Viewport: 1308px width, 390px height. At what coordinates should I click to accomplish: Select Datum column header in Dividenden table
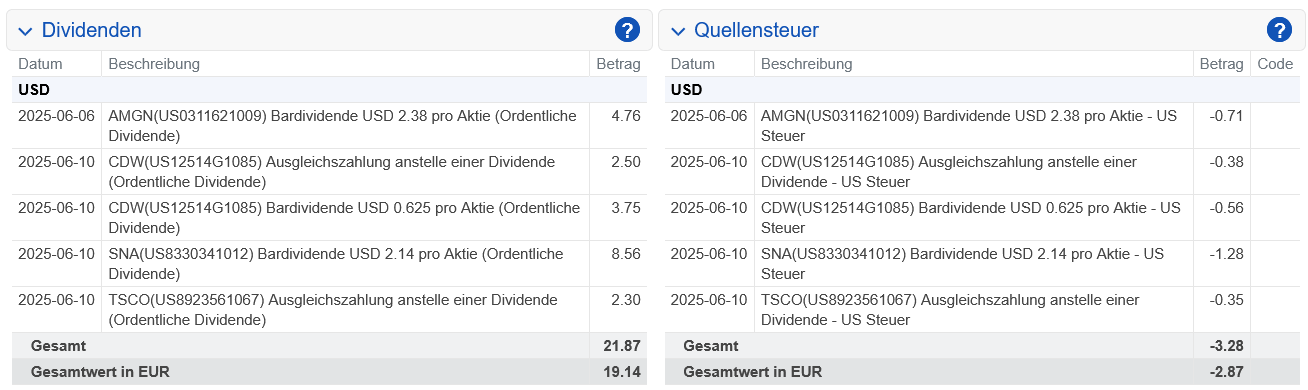(x=40, y=64)
